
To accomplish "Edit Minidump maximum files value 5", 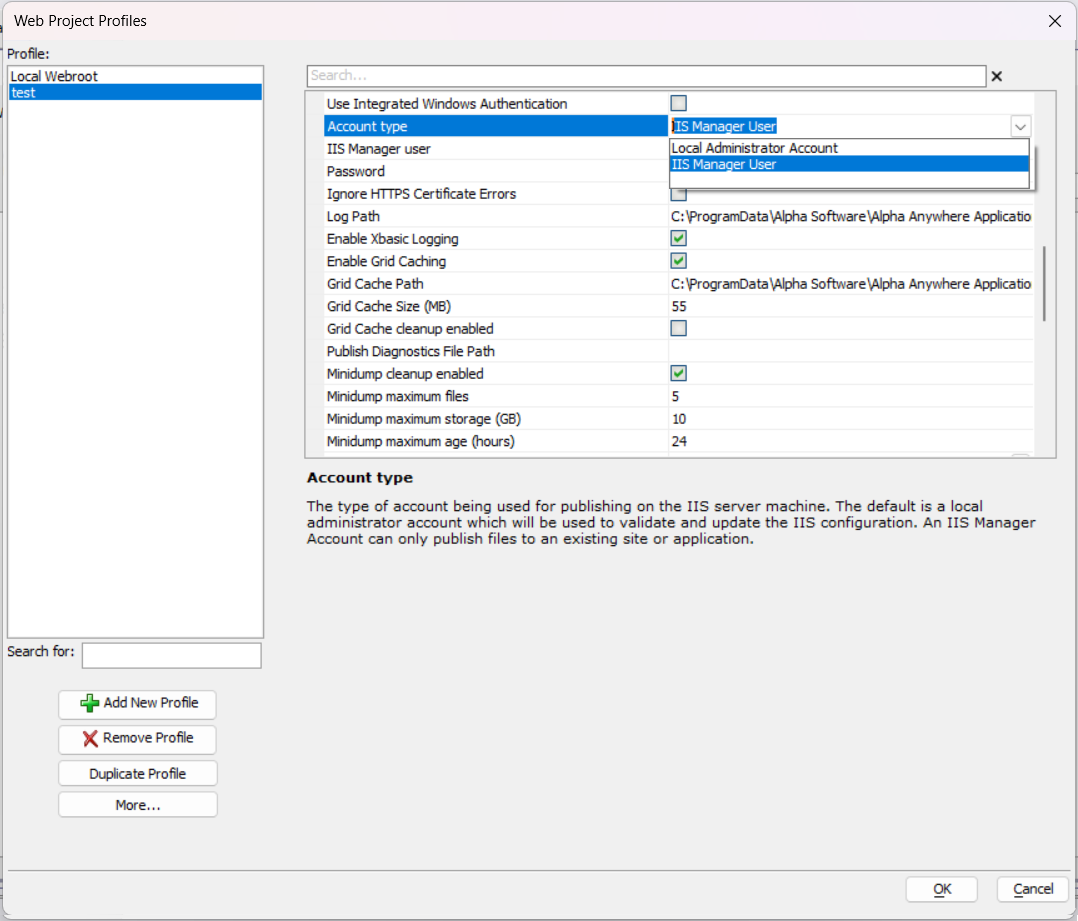I will 850,397.
